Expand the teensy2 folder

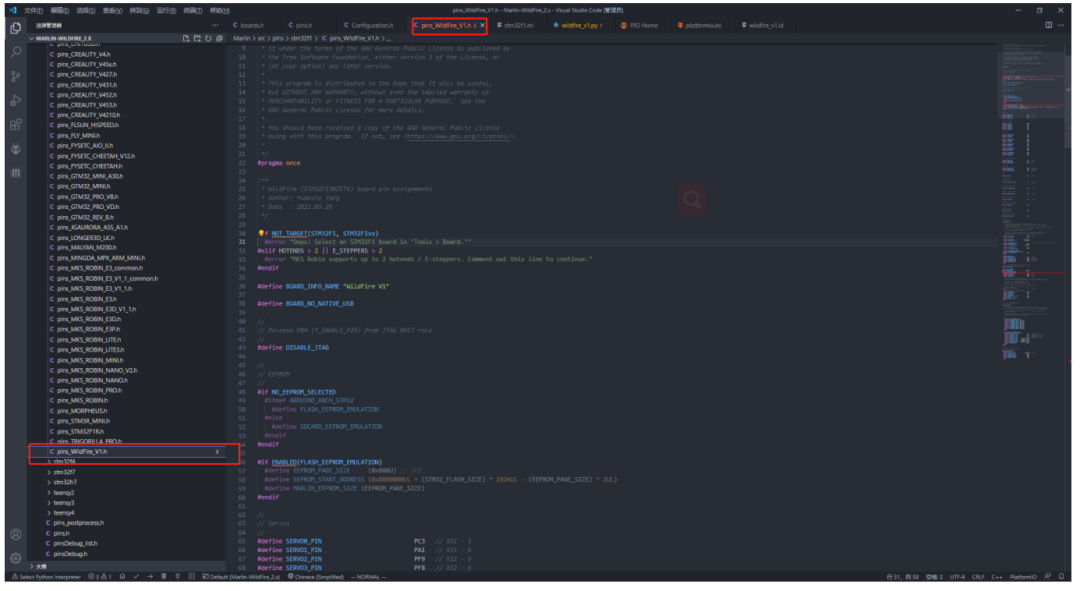point(127,492)
